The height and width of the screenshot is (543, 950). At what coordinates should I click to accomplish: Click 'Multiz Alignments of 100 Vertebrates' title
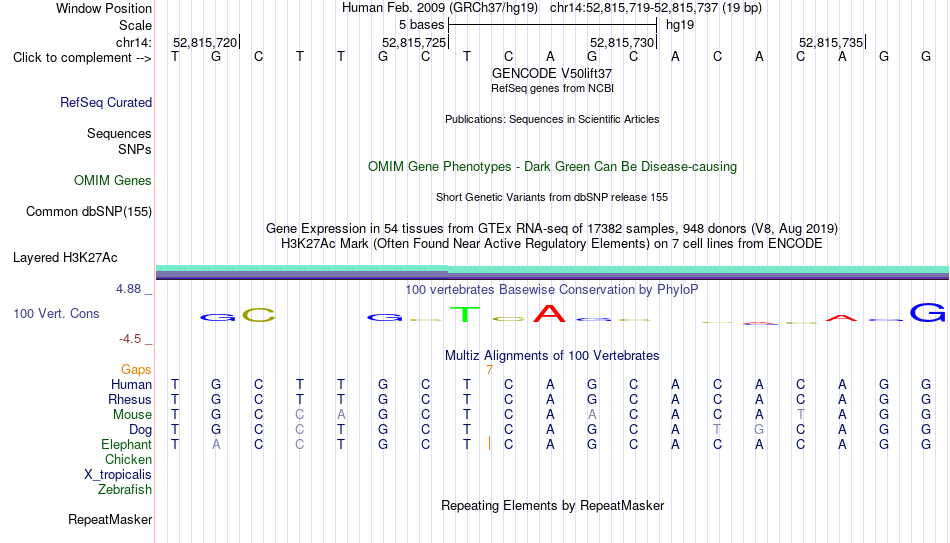[x=552, y=356]
